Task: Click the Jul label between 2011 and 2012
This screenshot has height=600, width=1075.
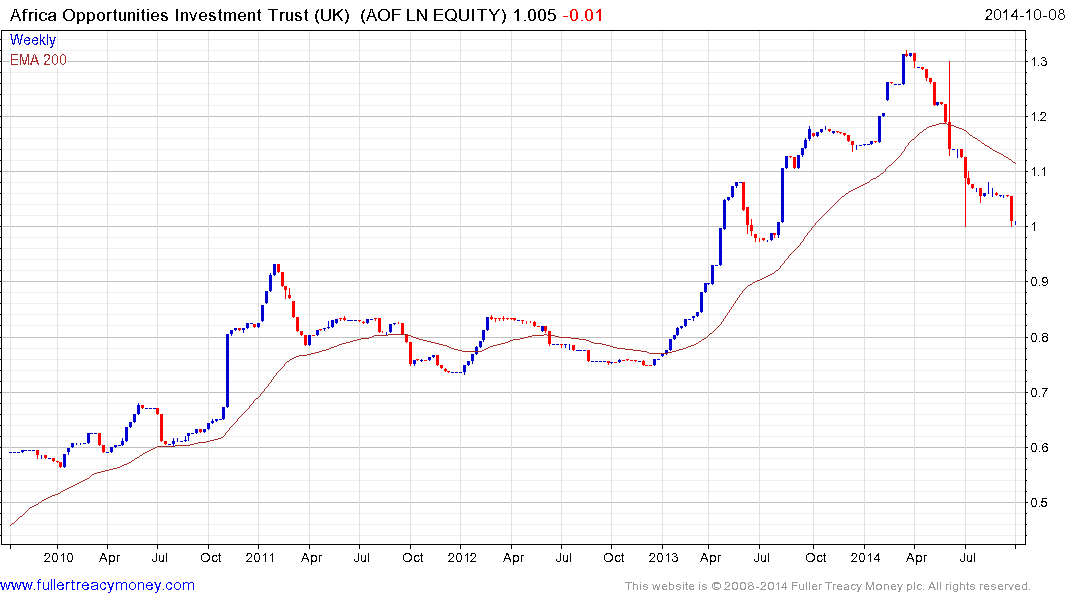Action: coord(361,557)
